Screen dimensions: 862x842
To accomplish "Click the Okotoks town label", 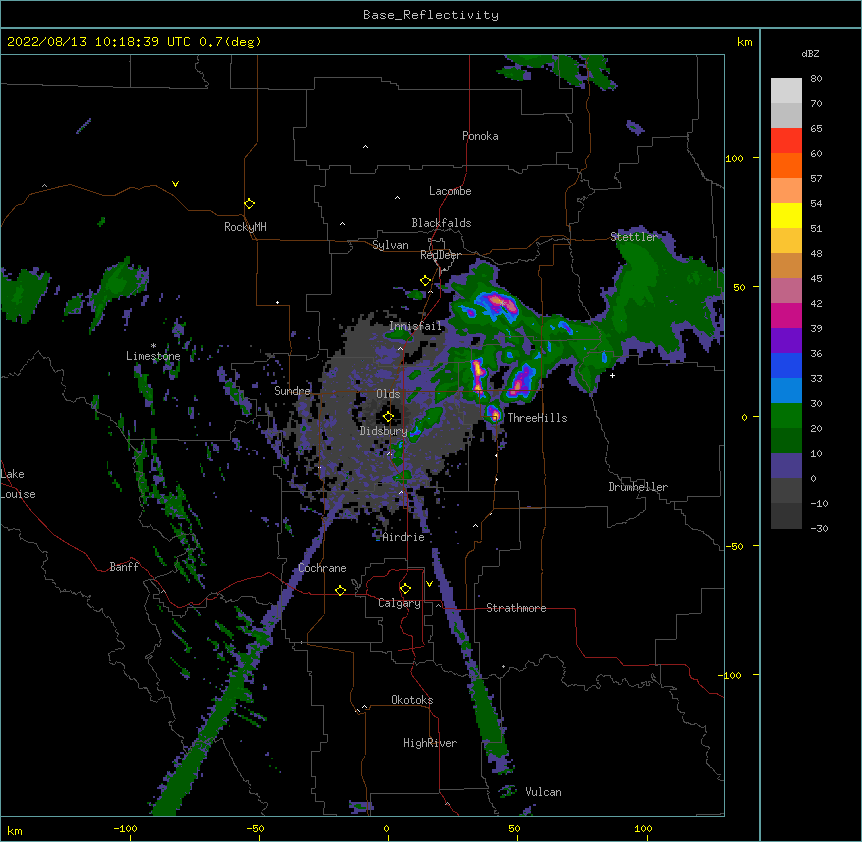I will click(x=412, y=700).
